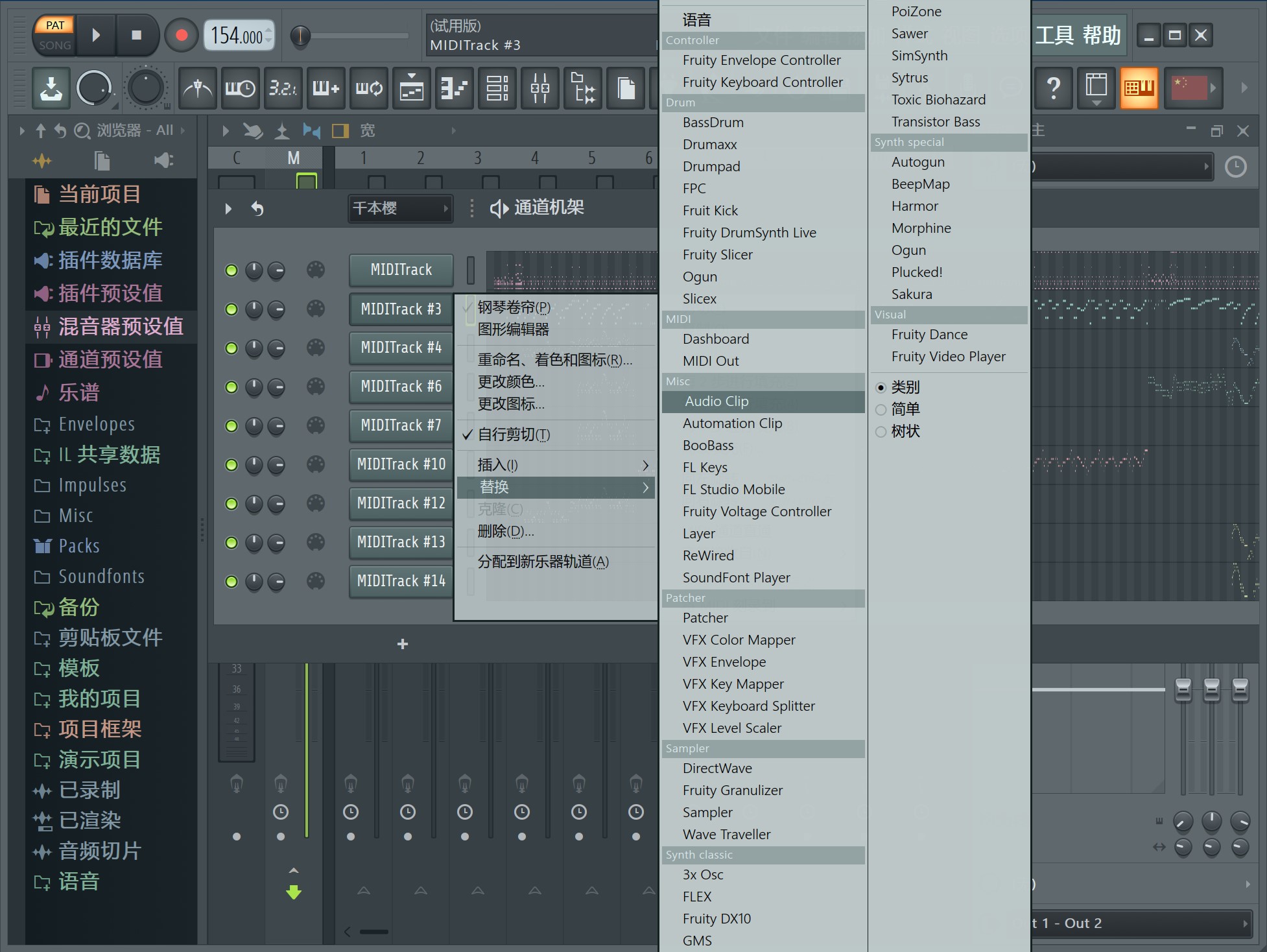
Task: Click the metronome icon in toolbar
Action: coord(198,88)
